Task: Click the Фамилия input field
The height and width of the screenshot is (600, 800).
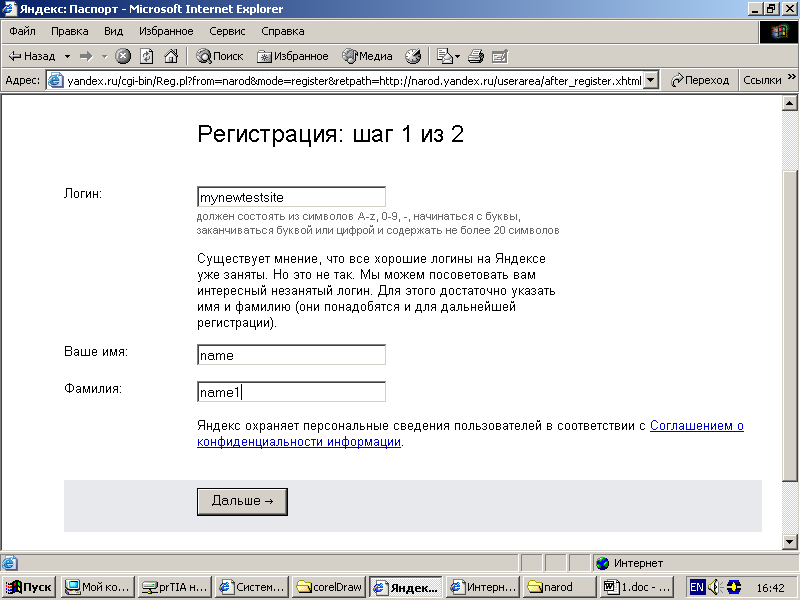Action: [291, 392]
